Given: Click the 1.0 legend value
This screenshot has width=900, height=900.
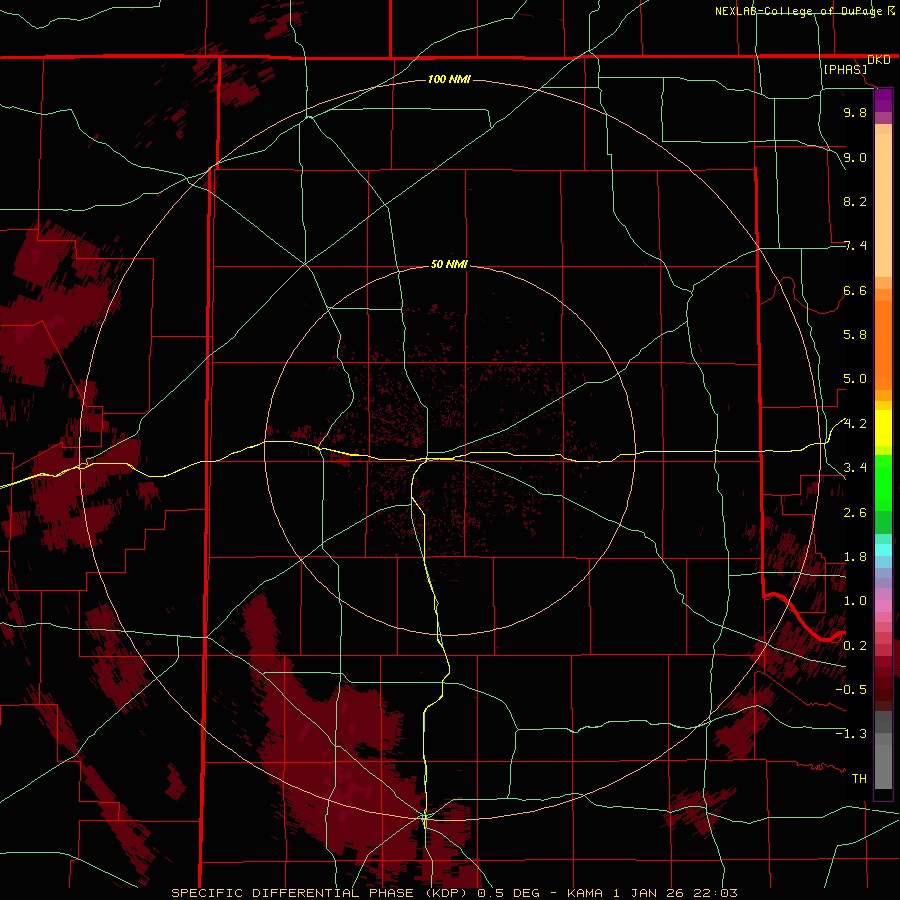Looking at the screenshot, I should coord(855,601).
